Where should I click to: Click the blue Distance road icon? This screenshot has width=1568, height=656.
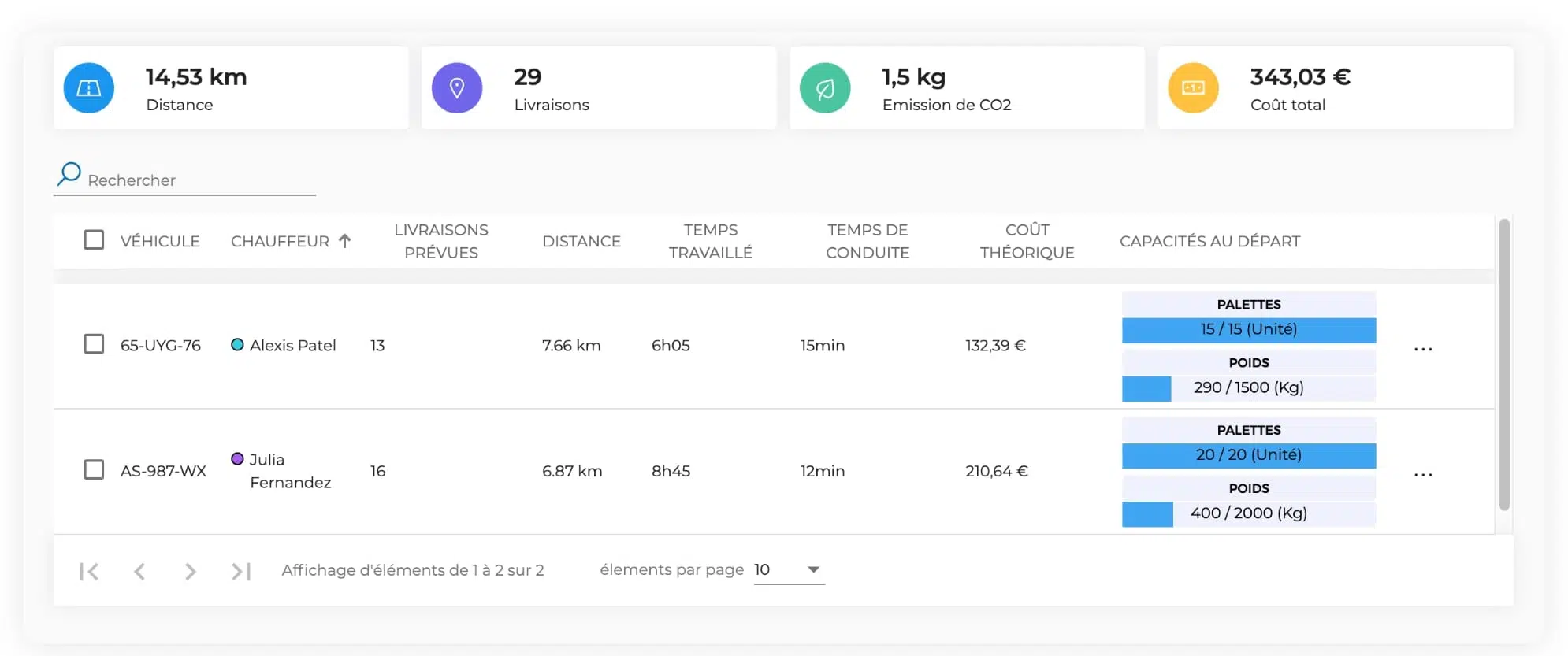pyautogui.click(x=88, y=88)
